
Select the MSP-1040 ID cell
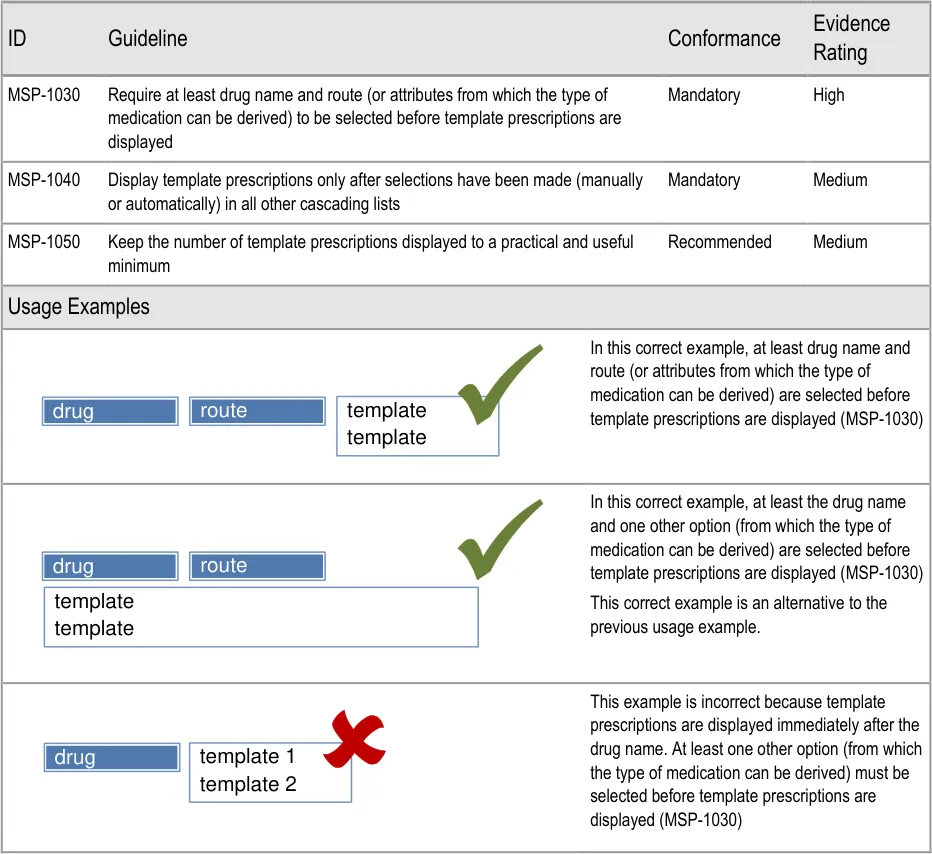pyautogui.click(x=44, y=181)
